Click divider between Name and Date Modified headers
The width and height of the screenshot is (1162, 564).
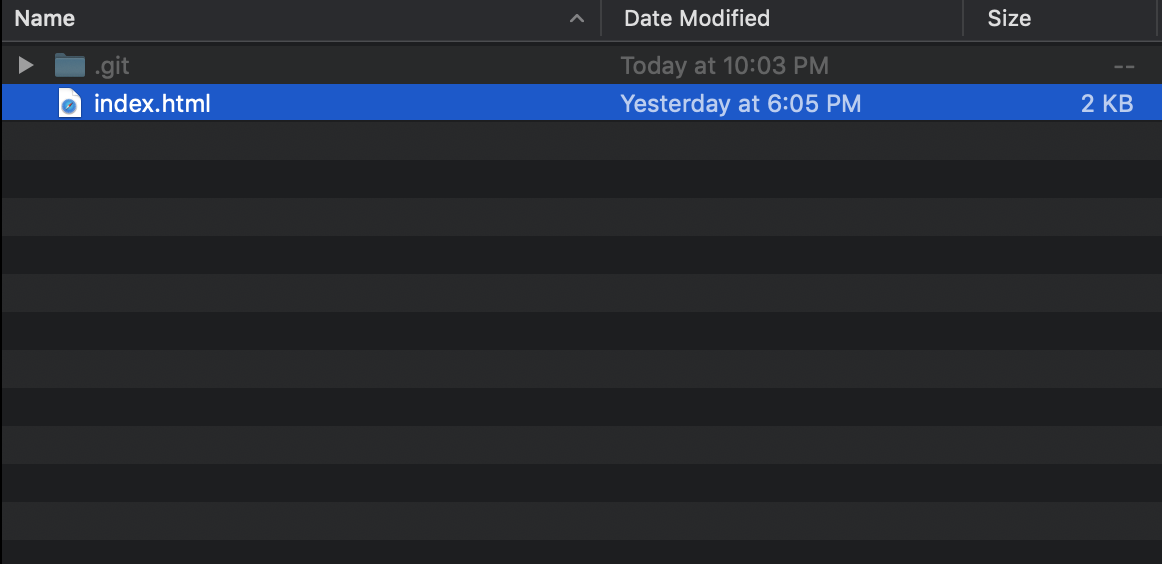tap(601, 19)
